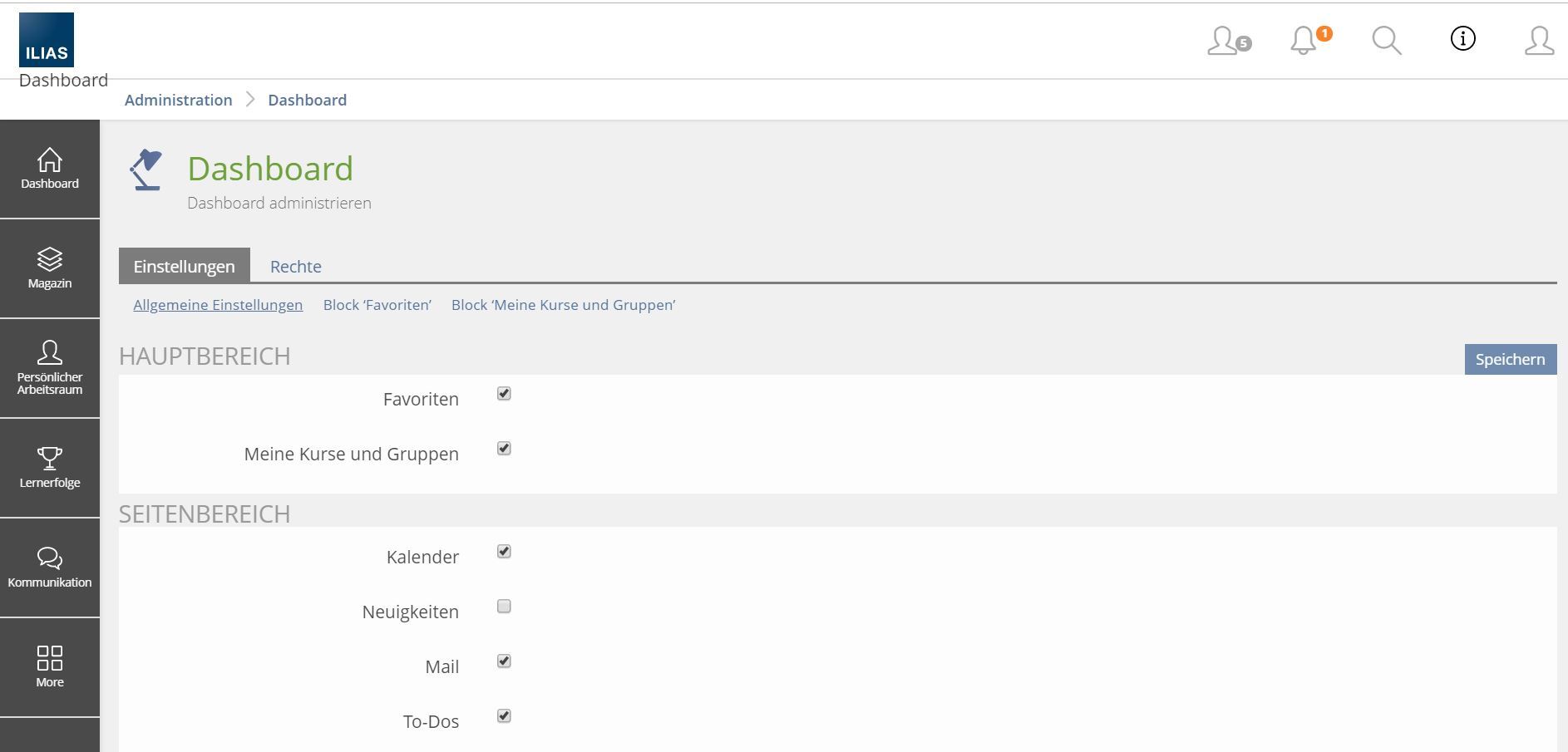1568x752 pixels.
Task: Uncheck the Favoriten checkbox
Action: coord(504,394)
